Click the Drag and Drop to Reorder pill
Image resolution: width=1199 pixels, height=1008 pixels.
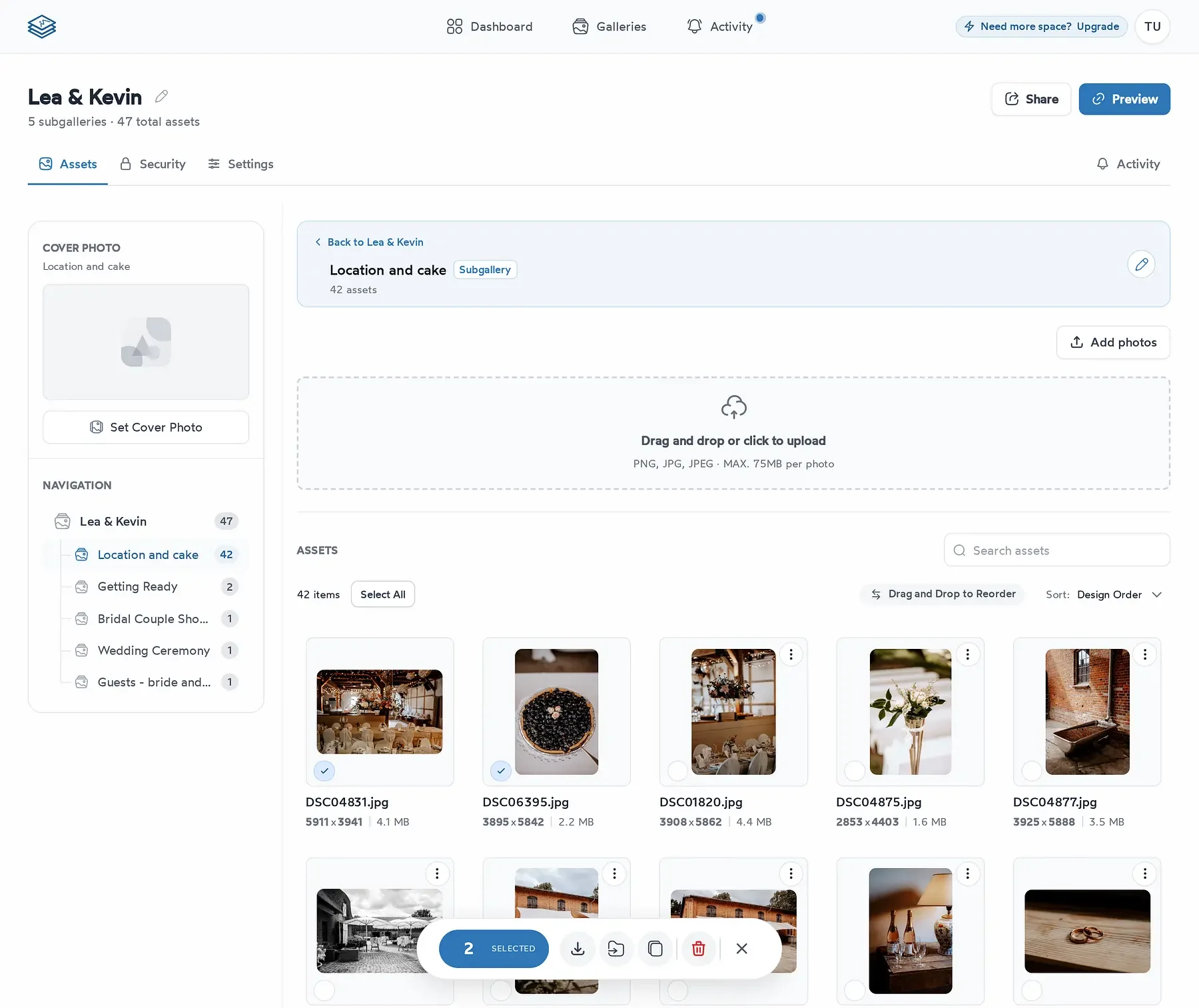pyautogui.click(x=943, y=594)
